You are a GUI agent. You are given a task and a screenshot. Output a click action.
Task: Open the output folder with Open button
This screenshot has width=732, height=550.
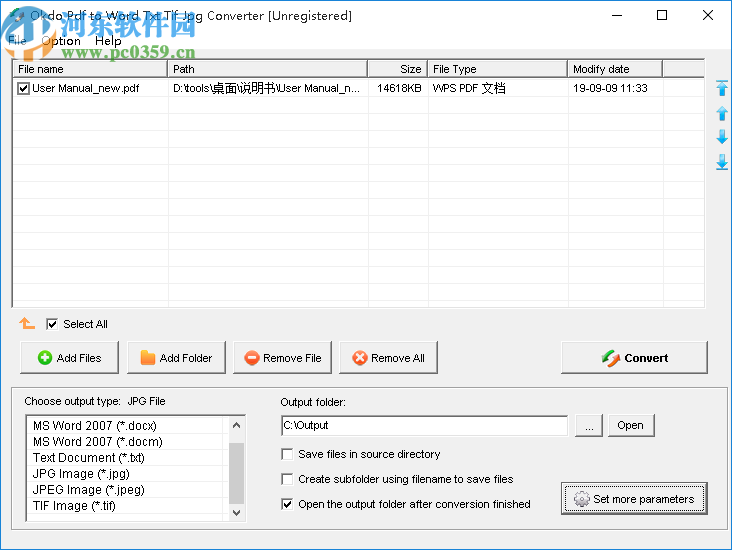631,425
